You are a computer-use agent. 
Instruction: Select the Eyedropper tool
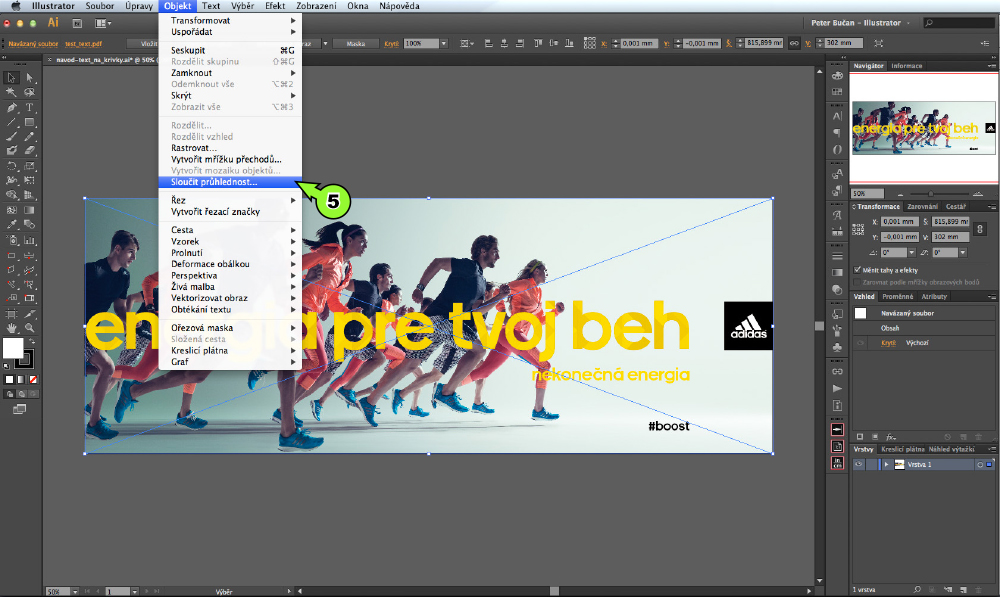click(x=11, y=225)
